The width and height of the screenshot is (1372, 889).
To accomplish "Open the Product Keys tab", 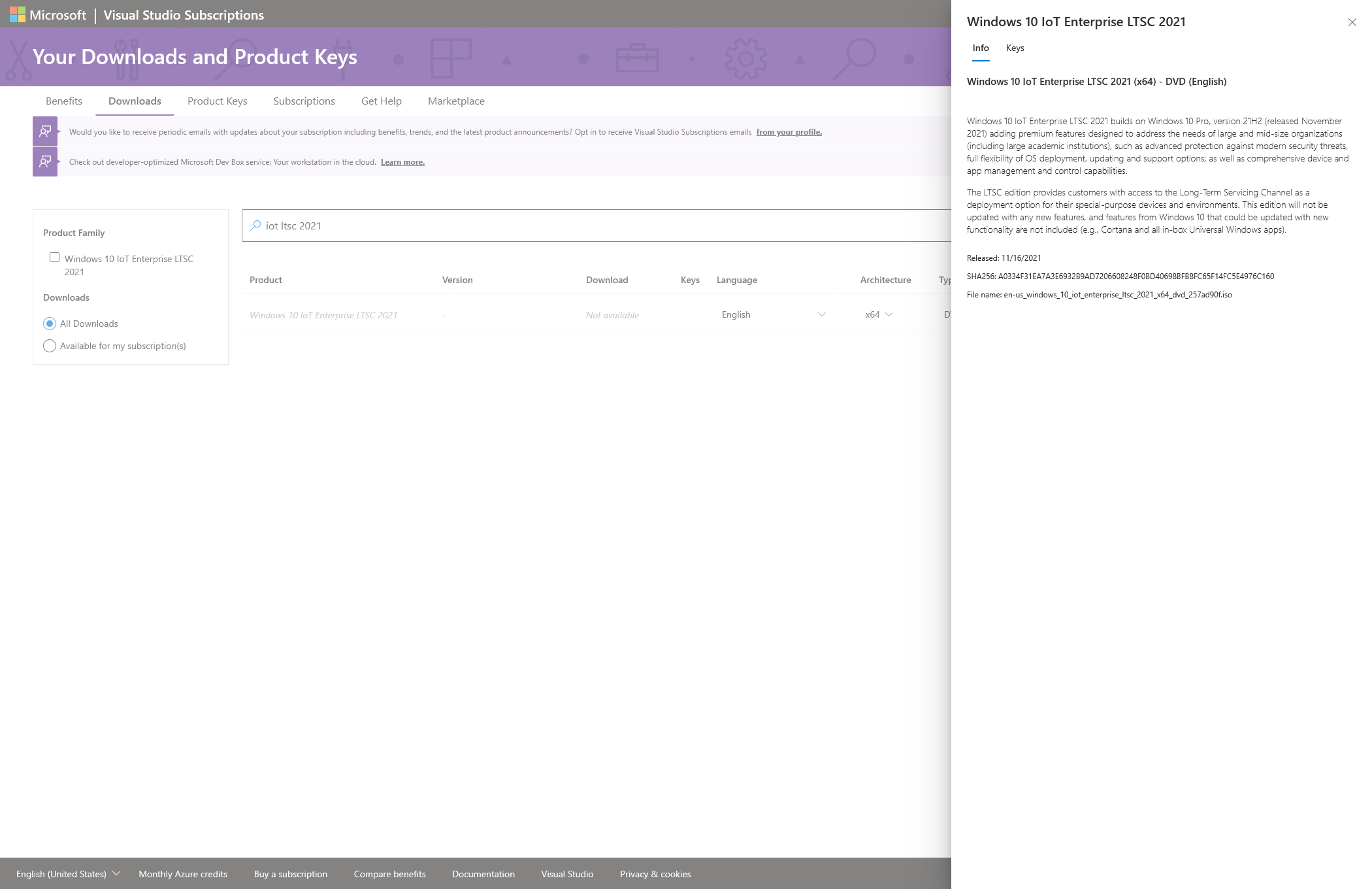I will 217,101.
